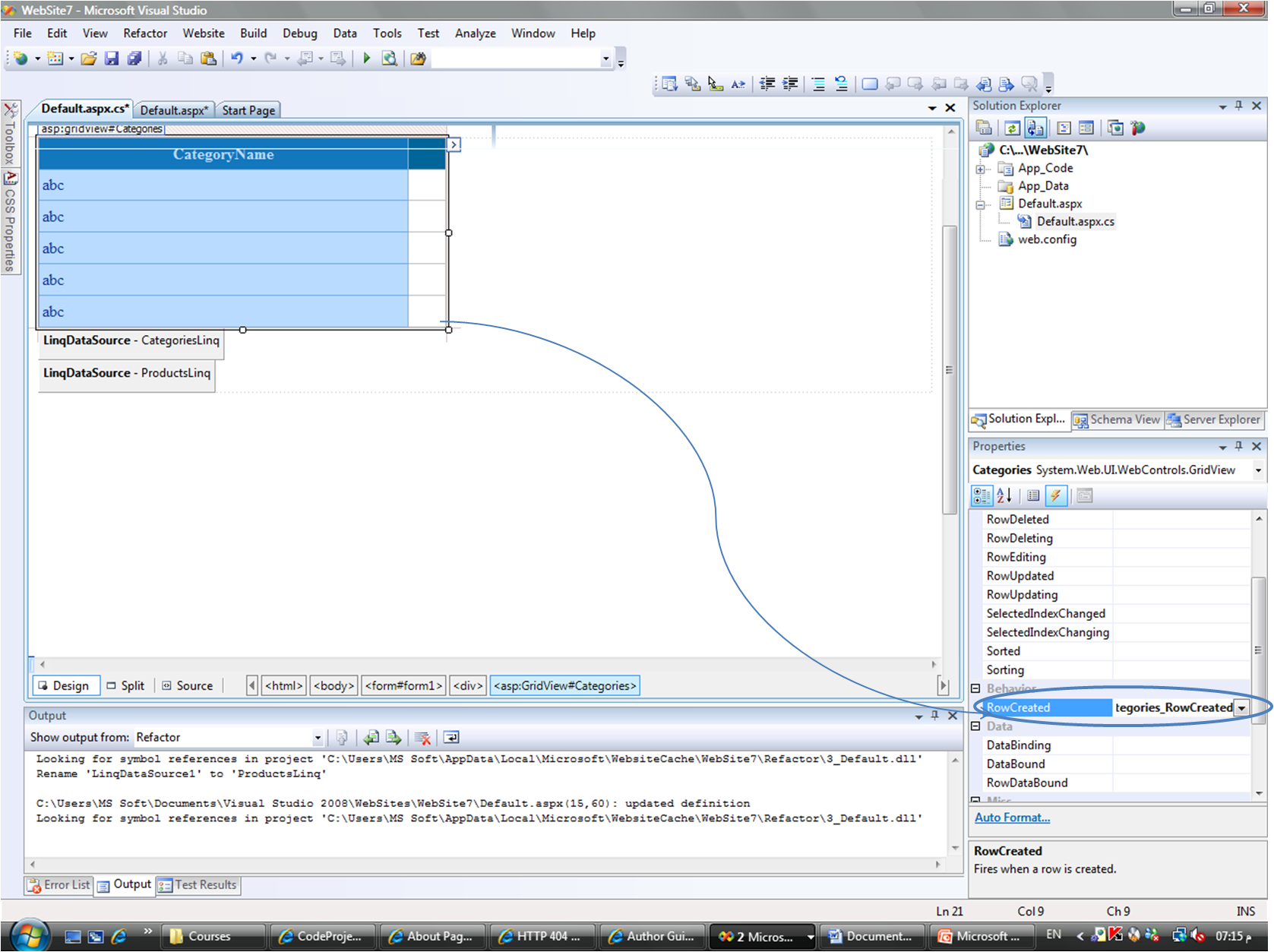The width and height of the screenshot is (1274, 952).
Task: Open the Show output from dropdown
Action: [x=318, y=738]
